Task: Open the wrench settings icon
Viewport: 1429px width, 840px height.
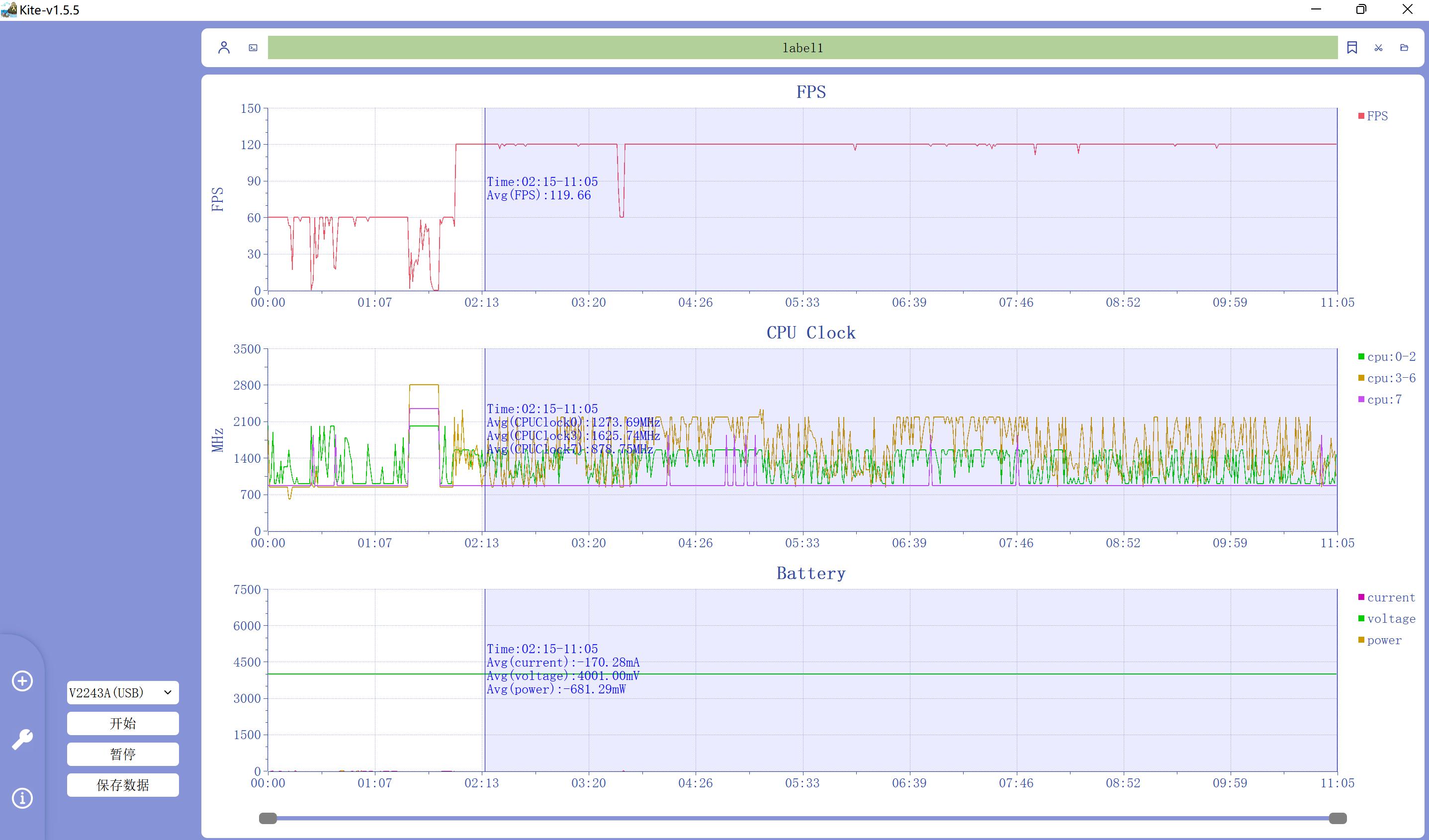Action: tap(22, 739)
